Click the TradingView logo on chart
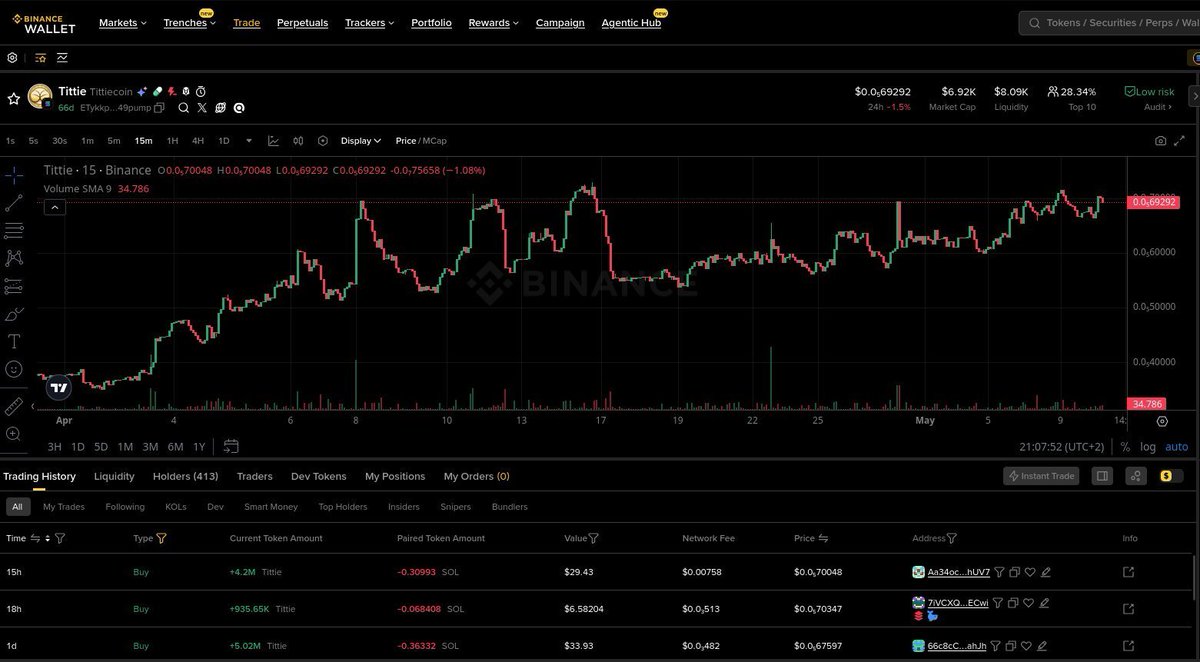This screenshot has width=1200, height=662. (x=59, y=388)
